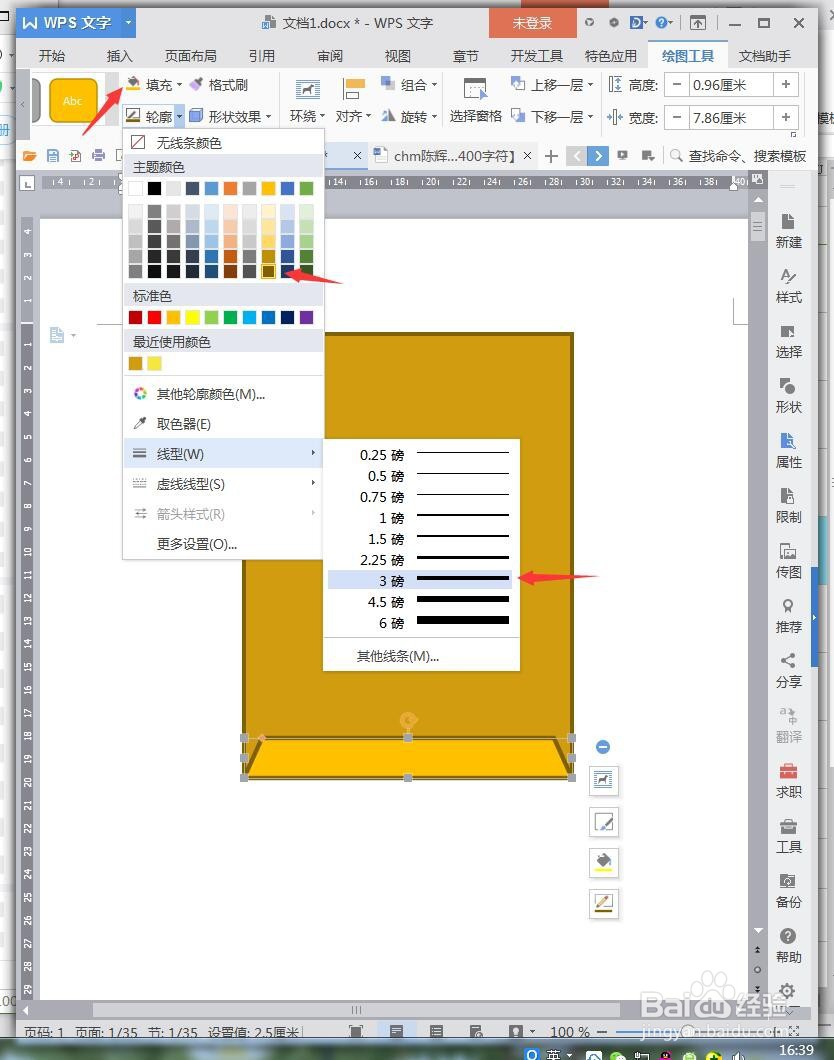Viewport: 834px width, 1060px height.
Task: Open the Wrap (环绕) text wrapping icon
Action: pos(308,90)
